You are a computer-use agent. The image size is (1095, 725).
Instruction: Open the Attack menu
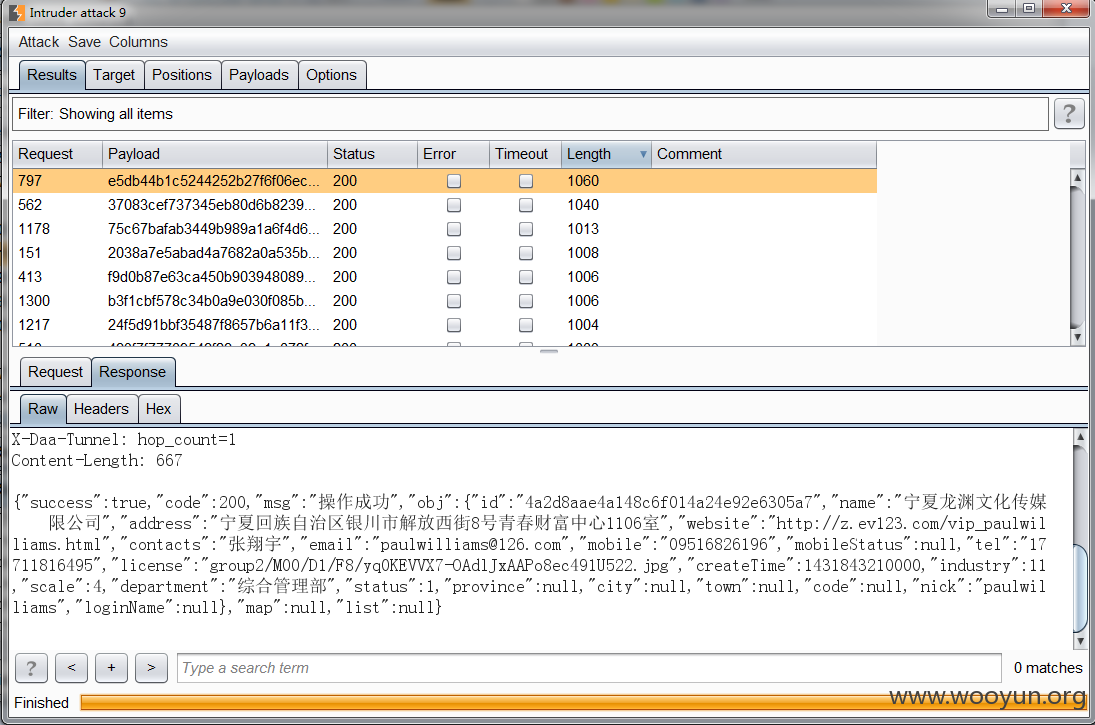pos(39,42)
